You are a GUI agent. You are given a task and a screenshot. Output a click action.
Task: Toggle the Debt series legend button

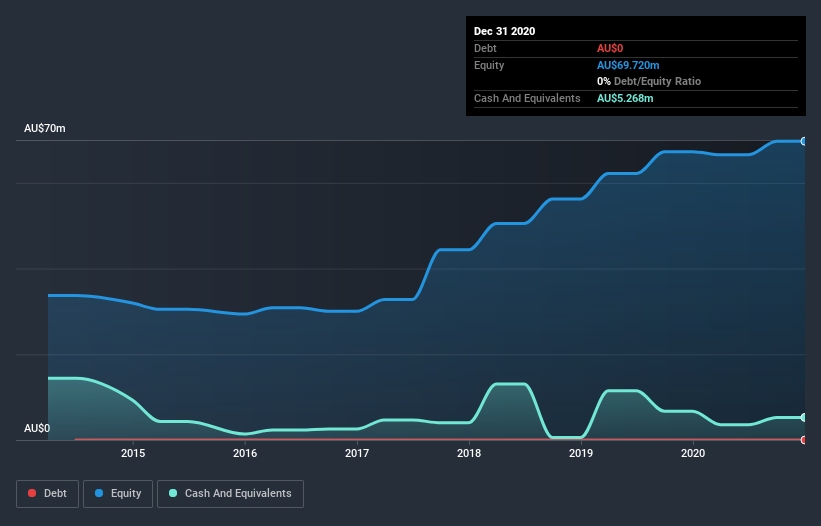click(47, 494)
